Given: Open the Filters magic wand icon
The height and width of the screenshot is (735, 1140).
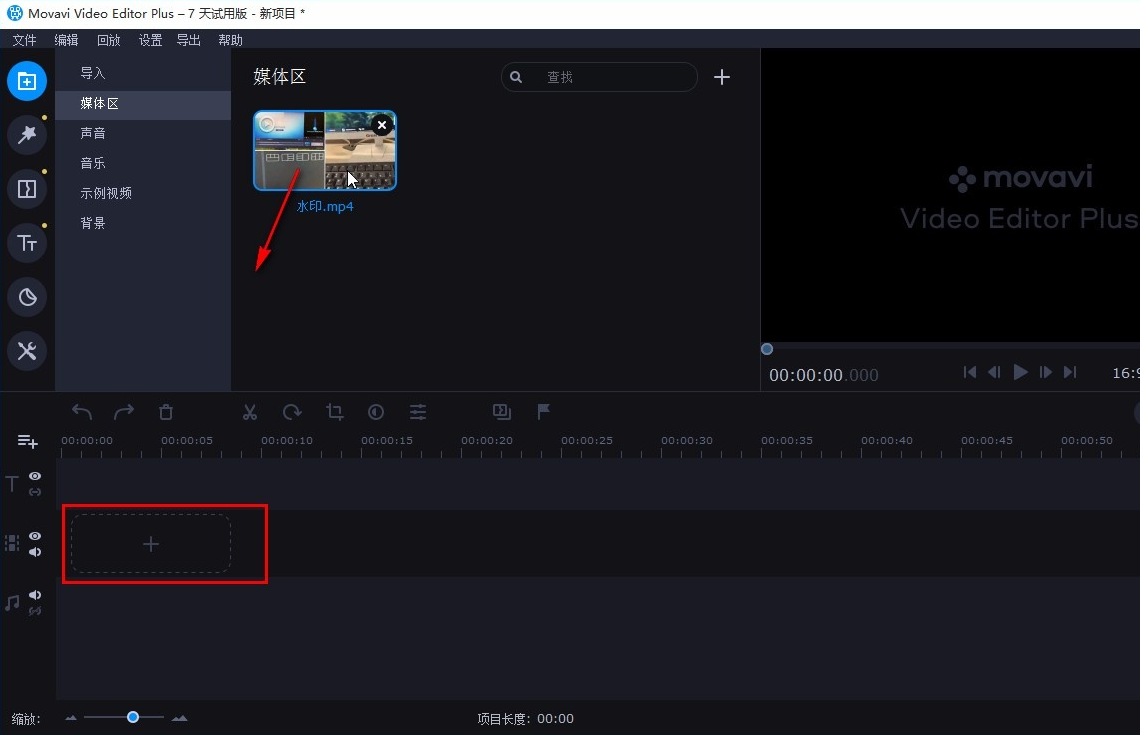Looking at the screenshot, I should 27,134.
